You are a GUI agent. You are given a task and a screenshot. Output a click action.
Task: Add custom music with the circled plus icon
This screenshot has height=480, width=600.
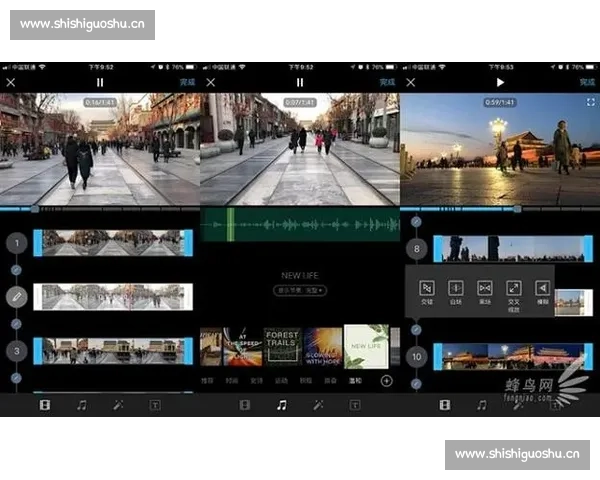386,381
